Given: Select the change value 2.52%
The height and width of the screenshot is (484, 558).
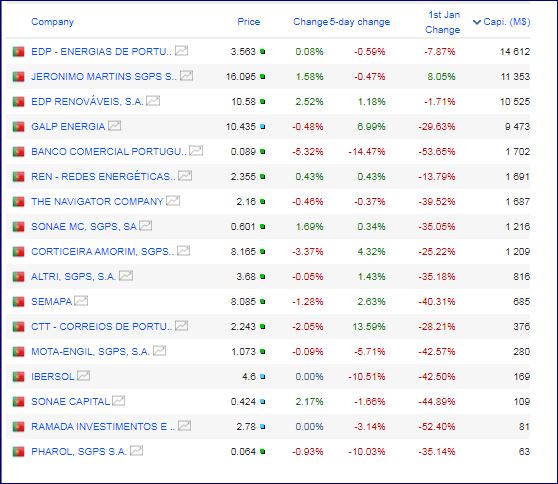Looking at the screenshot, I should (309, 101).
